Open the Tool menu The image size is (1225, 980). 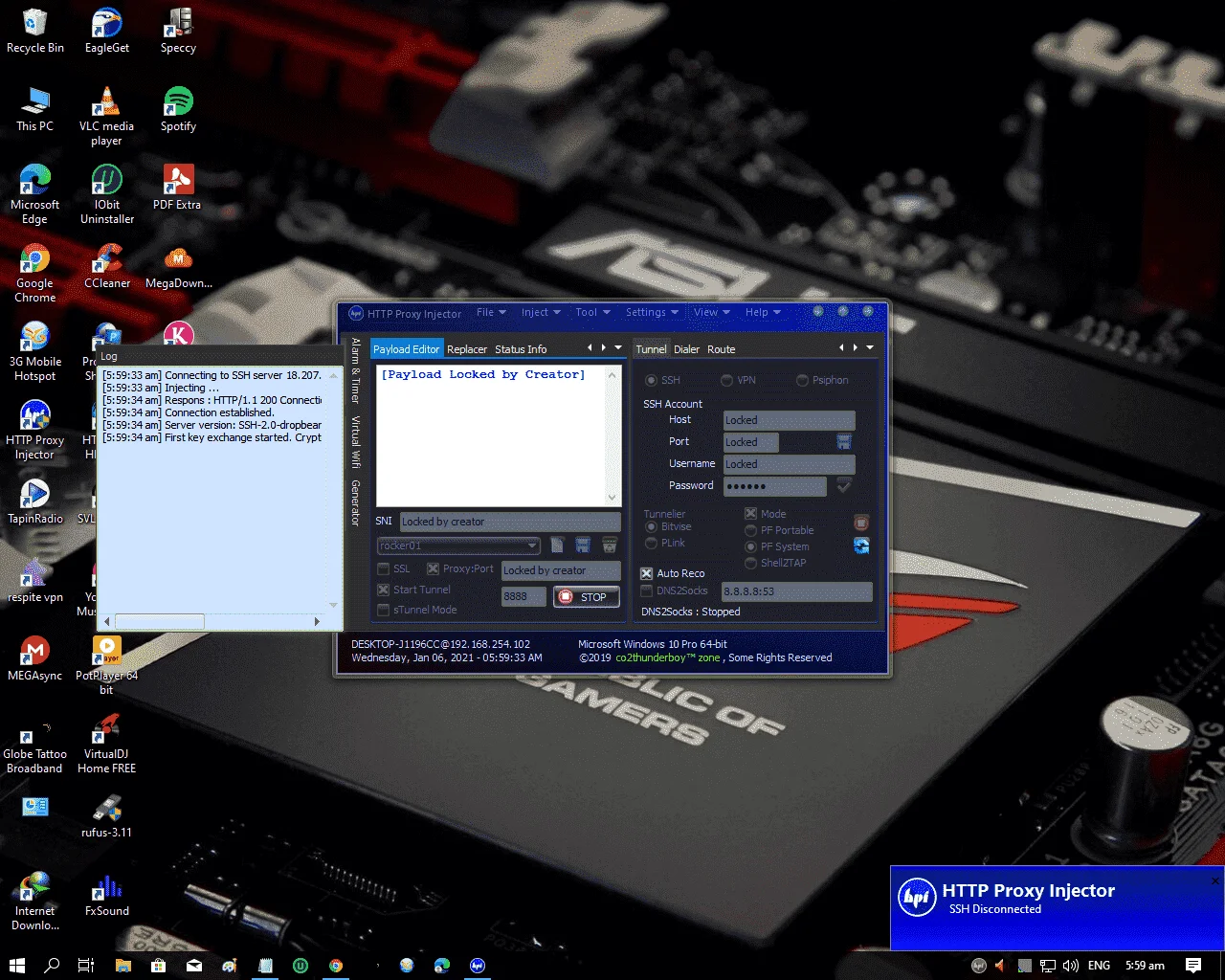[591, 312]
